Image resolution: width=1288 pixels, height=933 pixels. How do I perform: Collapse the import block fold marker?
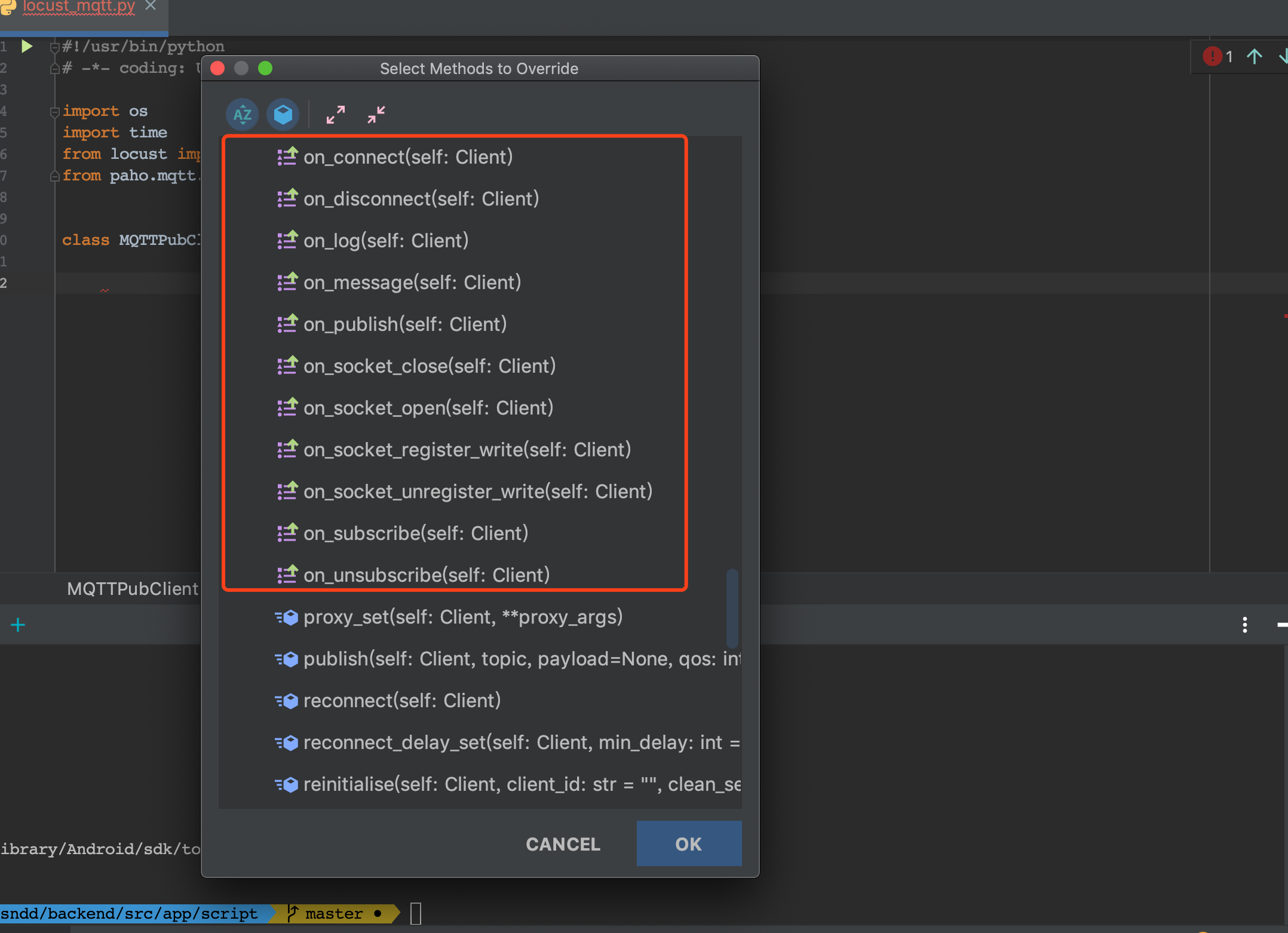tap(54, 111)
